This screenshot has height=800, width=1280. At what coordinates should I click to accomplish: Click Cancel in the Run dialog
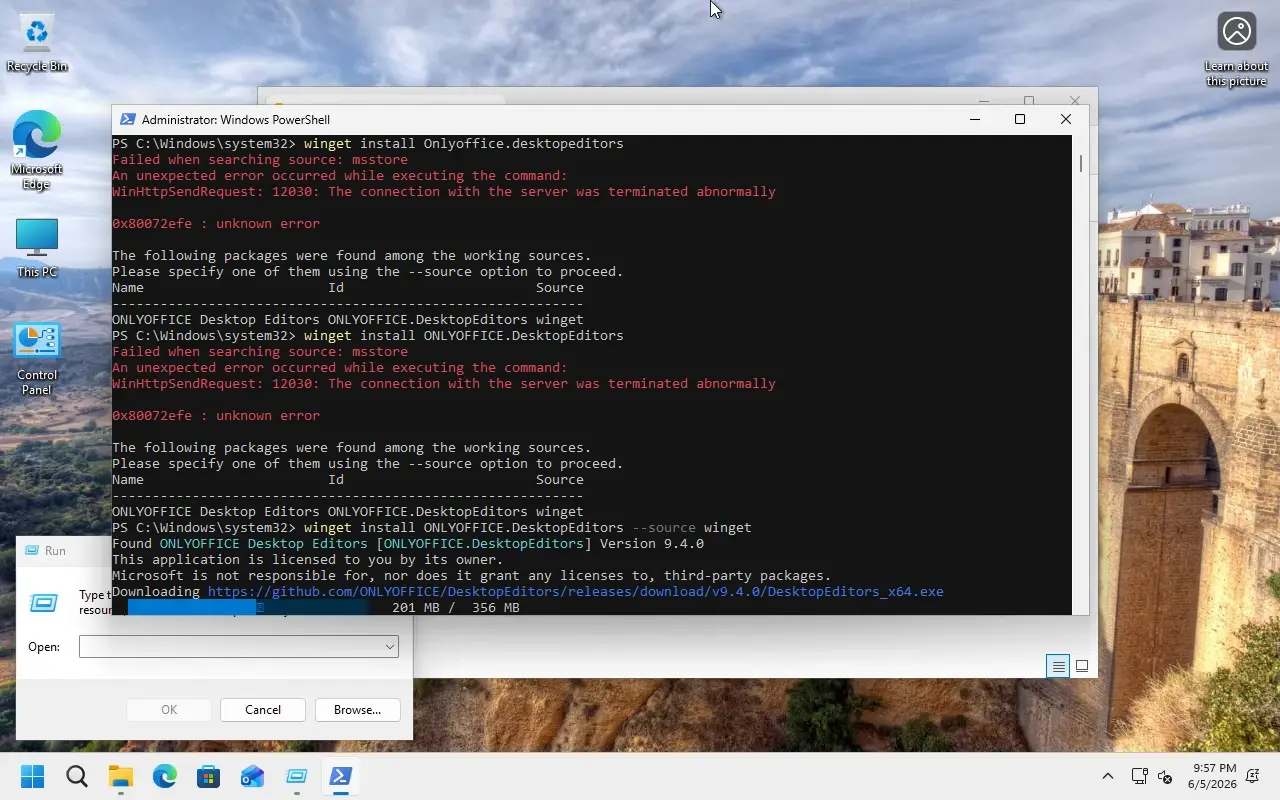point(263,710)
